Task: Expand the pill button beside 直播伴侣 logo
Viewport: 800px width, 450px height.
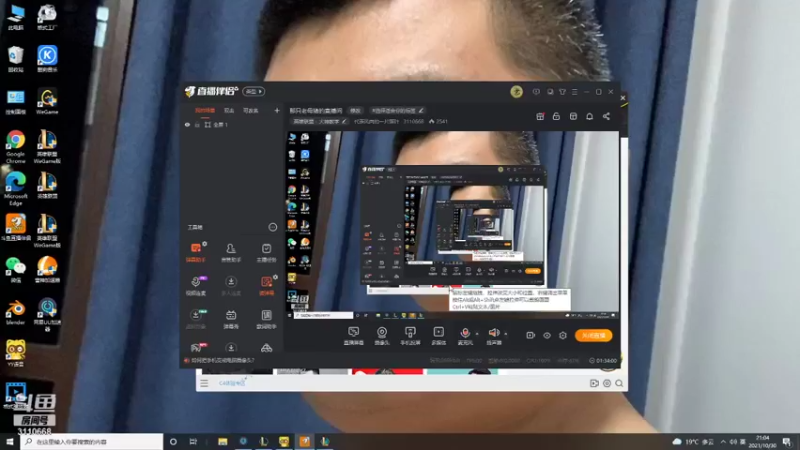Action: click(x=253, y=91)
